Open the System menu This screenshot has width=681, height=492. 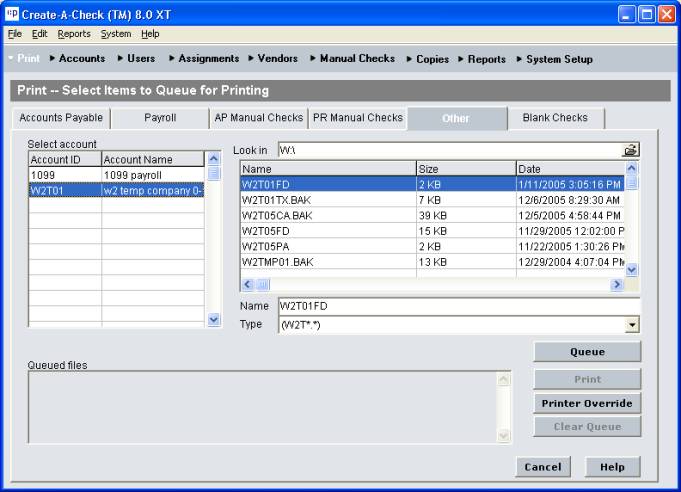pyautogui.click(x=116, y=34)
